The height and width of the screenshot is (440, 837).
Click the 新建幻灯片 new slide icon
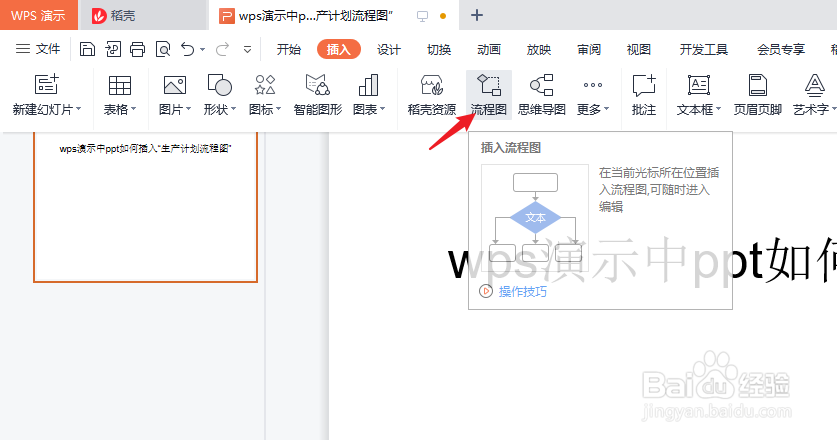[46, 85]
